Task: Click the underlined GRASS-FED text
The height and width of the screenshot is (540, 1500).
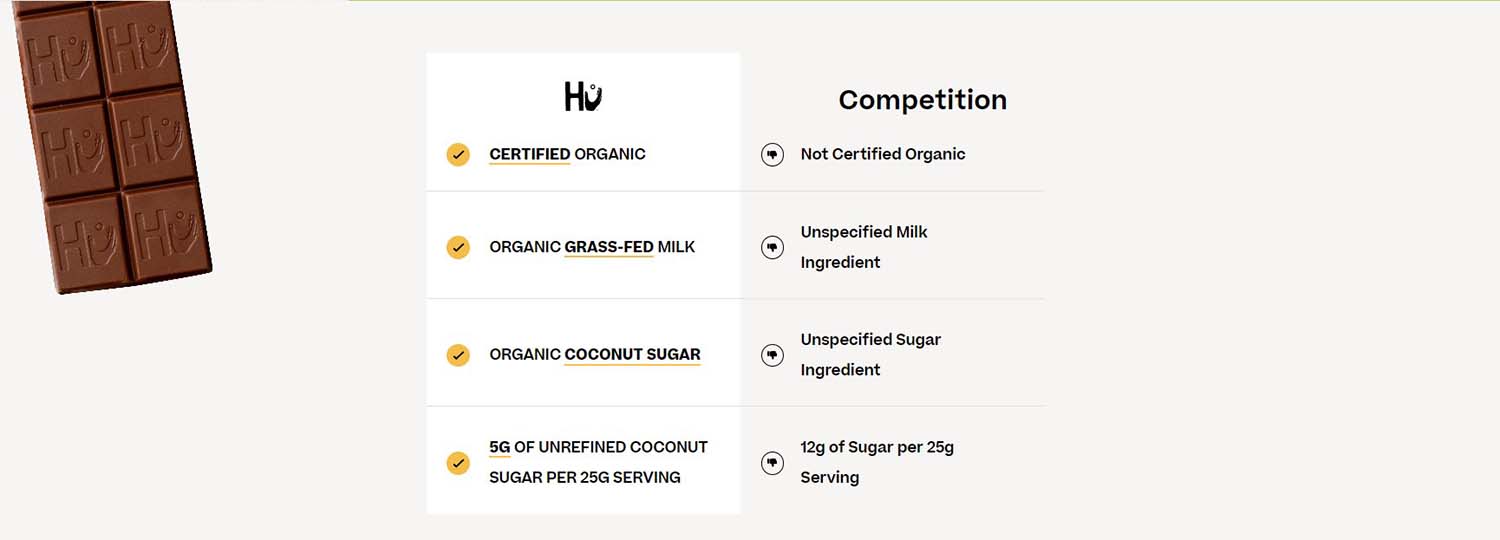Action: 609,247
